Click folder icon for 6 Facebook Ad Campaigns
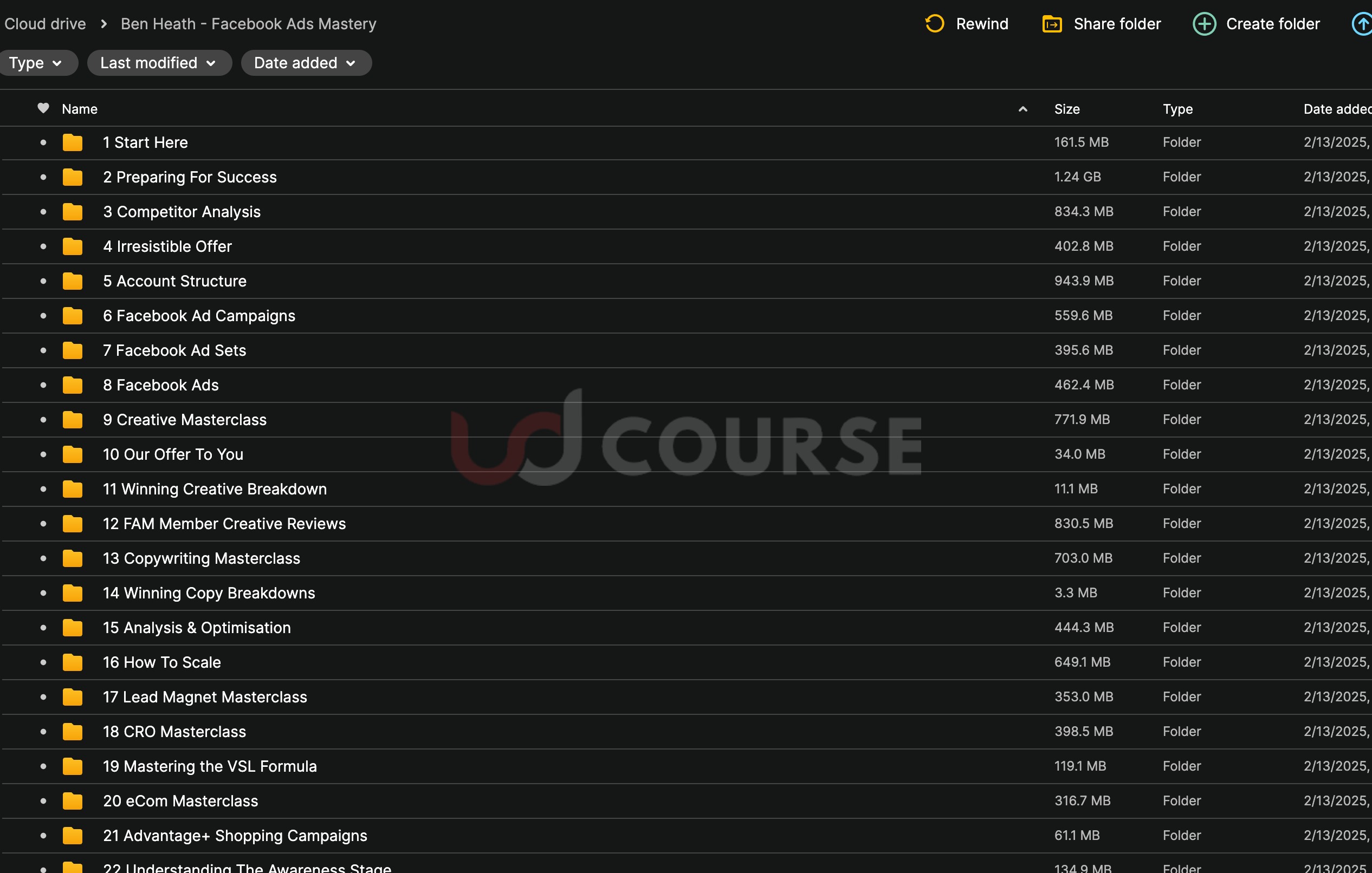Viewport: 1372px width, 873px height. click(73, 316)
